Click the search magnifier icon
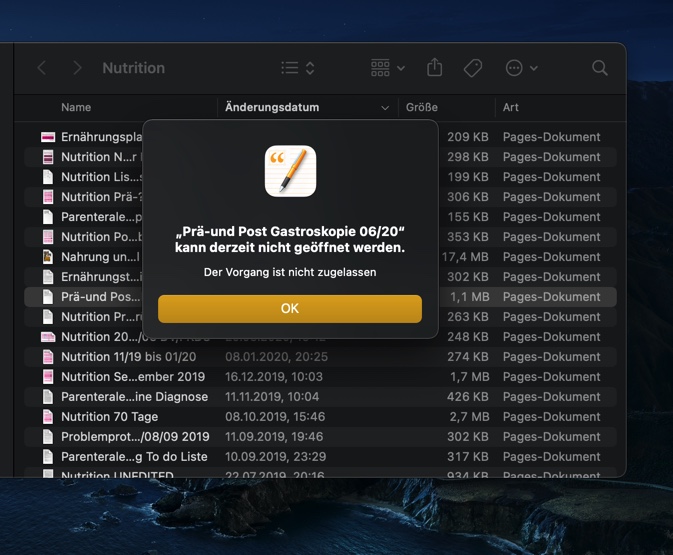 click(600, 68)
